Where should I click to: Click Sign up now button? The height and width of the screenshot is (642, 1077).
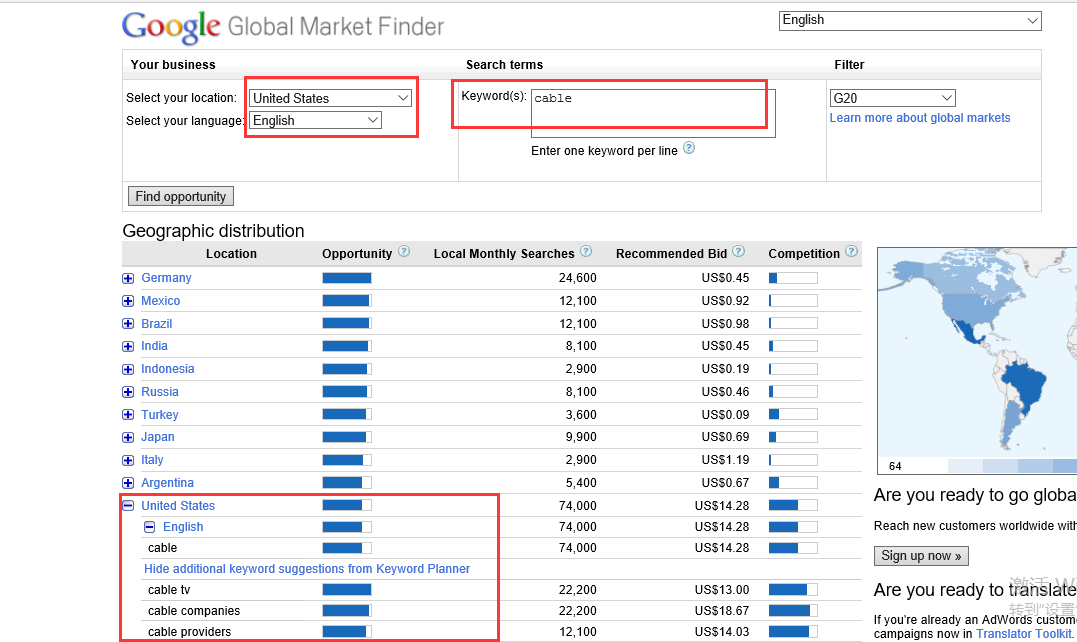[x=921, y=555]
